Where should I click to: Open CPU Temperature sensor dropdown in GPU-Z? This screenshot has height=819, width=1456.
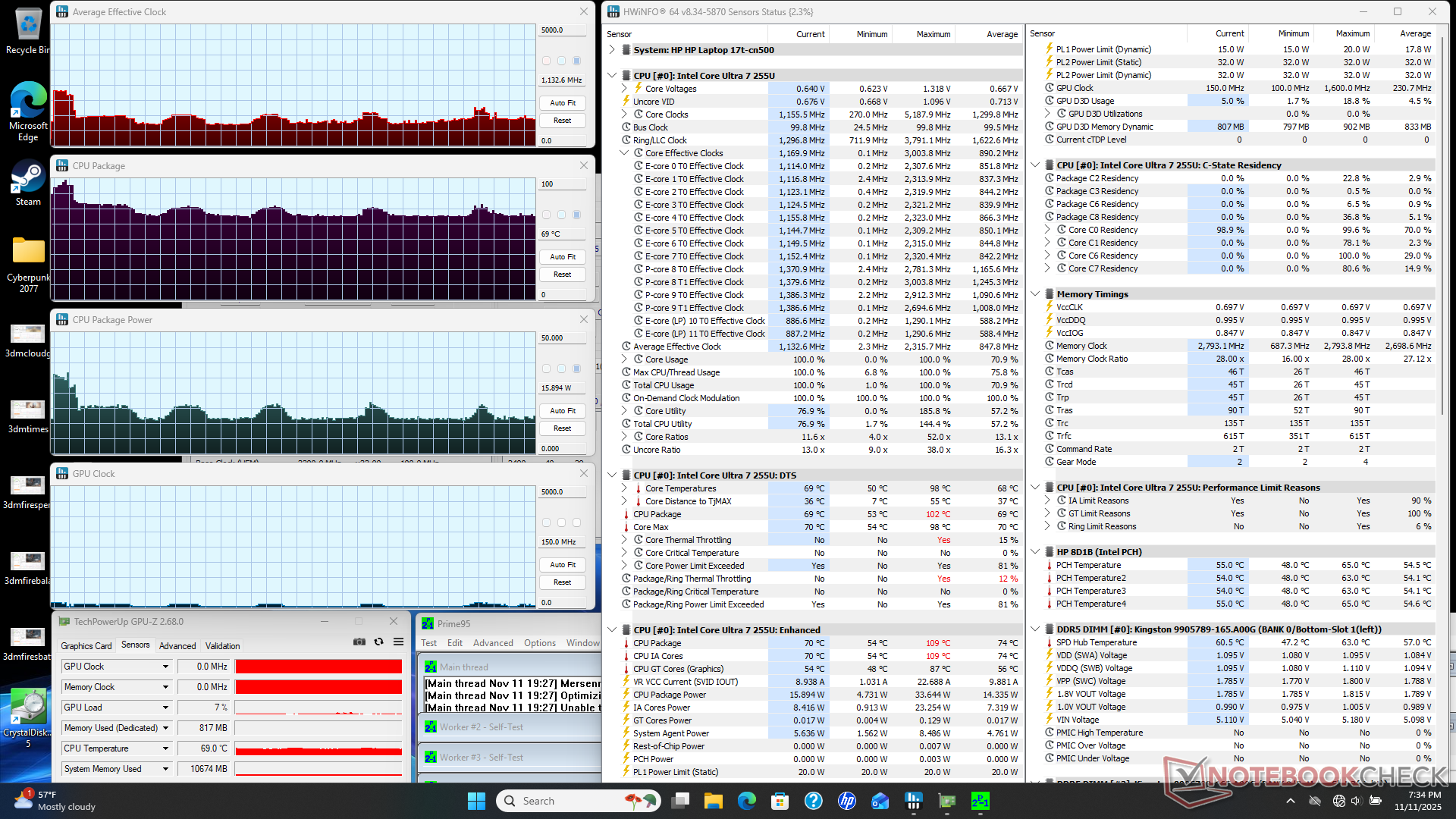click(x=165, y=748)
